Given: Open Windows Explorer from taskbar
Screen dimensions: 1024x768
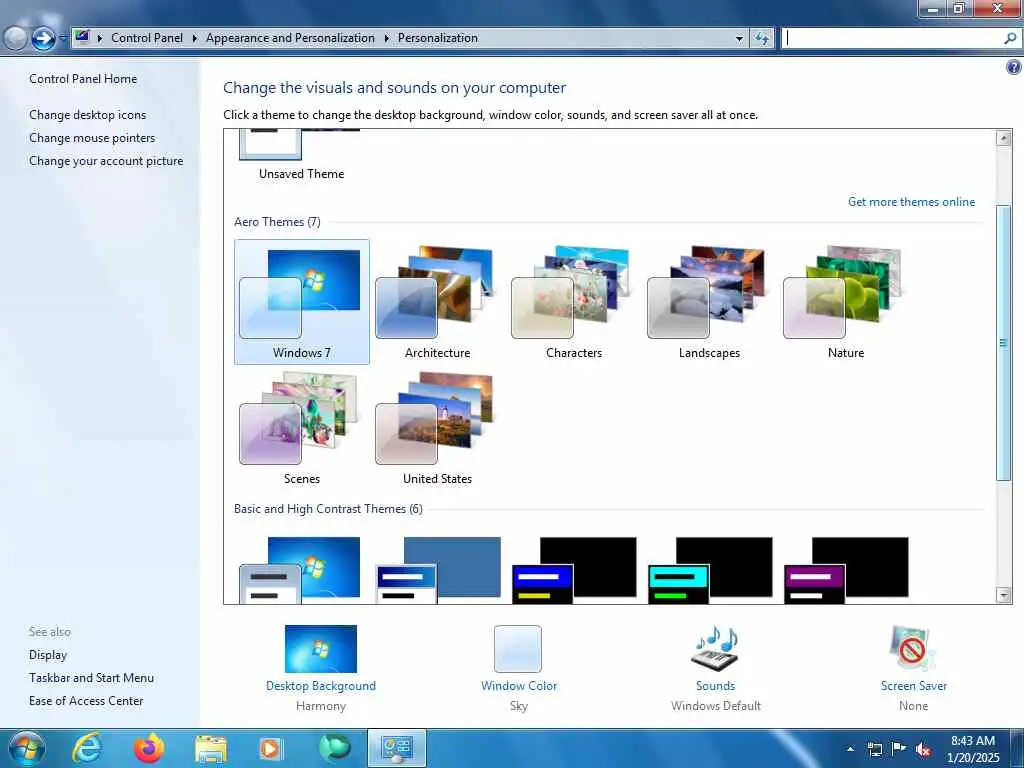Looking at the screenshot, I should click(210, 749).
